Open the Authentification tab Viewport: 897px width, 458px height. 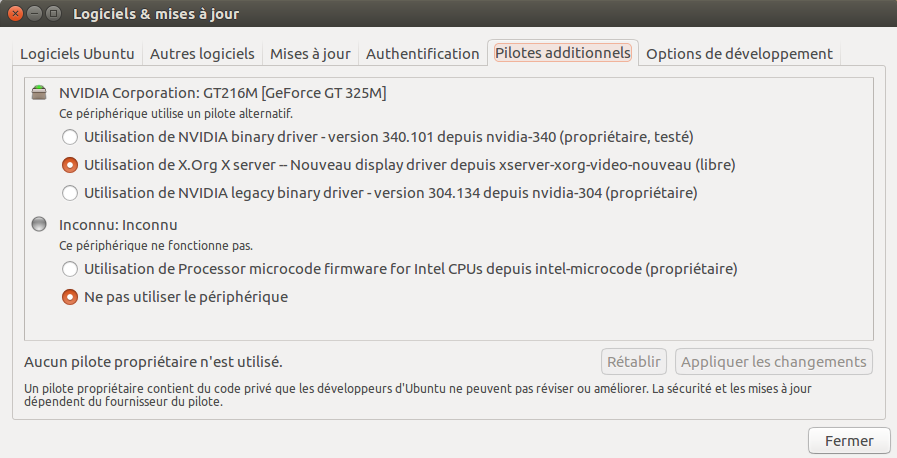coord(422,54)
